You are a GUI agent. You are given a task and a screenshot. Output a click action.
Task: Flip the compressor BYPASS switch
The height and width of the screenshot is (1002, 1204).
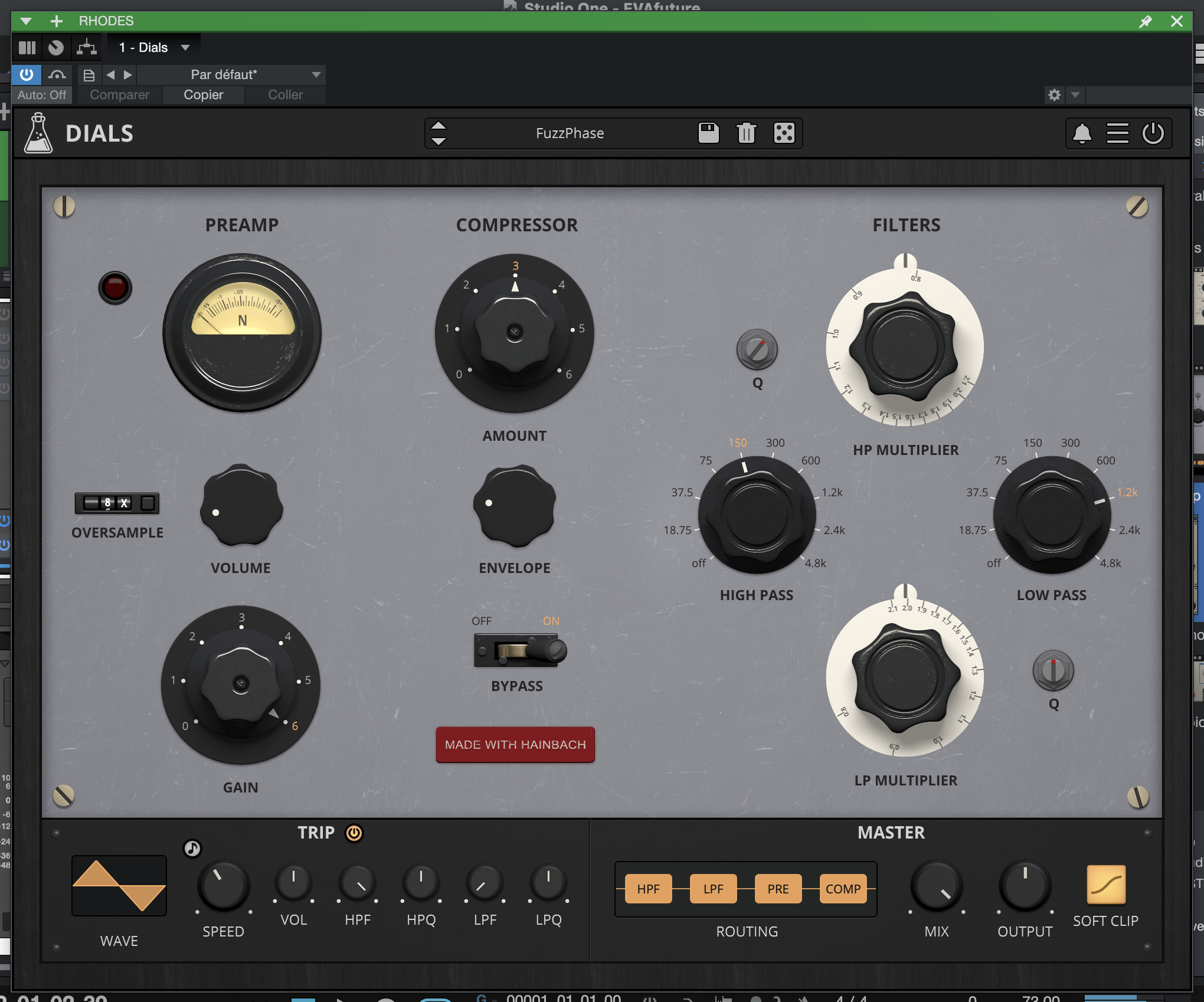click(x=518, y=650)
